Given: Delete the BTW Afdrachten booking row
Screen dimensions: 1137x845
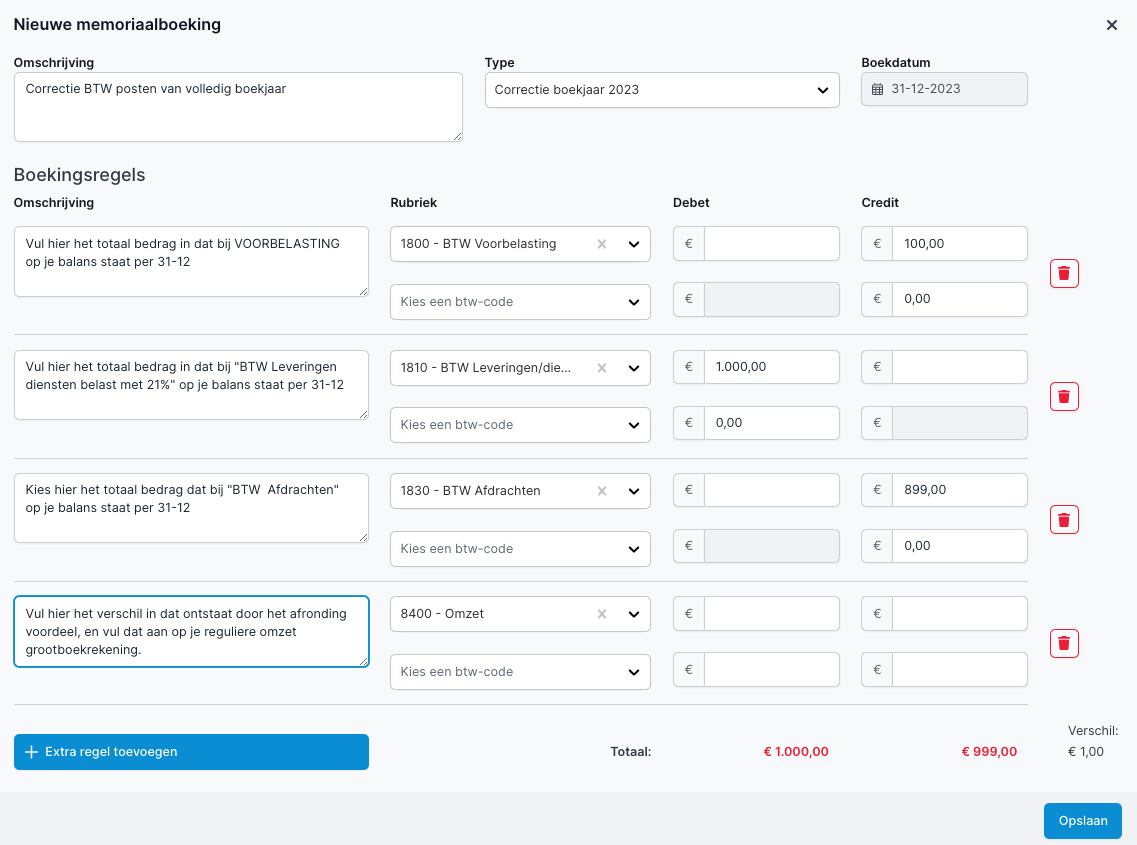Looking at the screenshot, I should tap(1064, 520).
